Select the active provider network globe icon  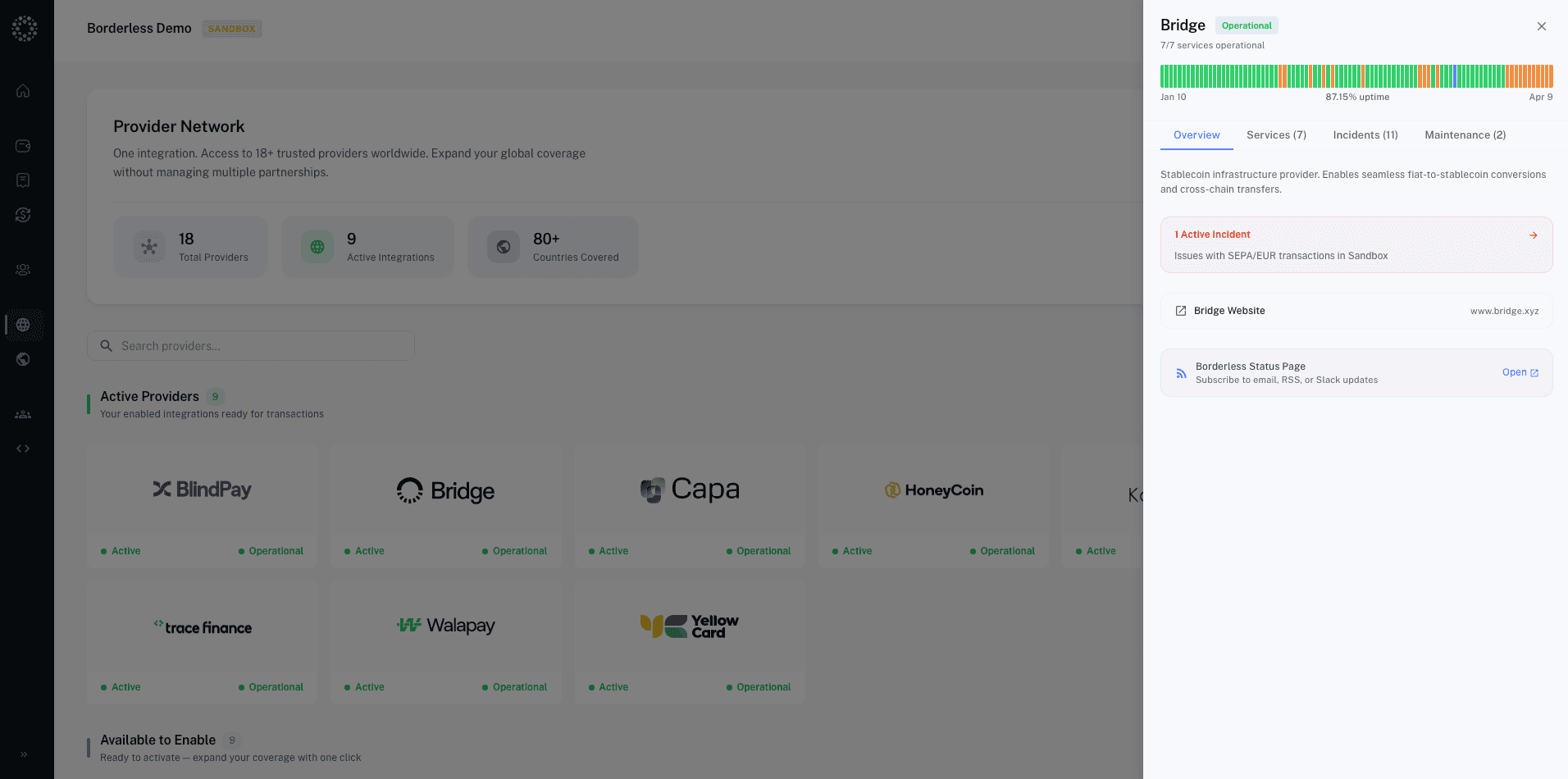tap(23, 325)
